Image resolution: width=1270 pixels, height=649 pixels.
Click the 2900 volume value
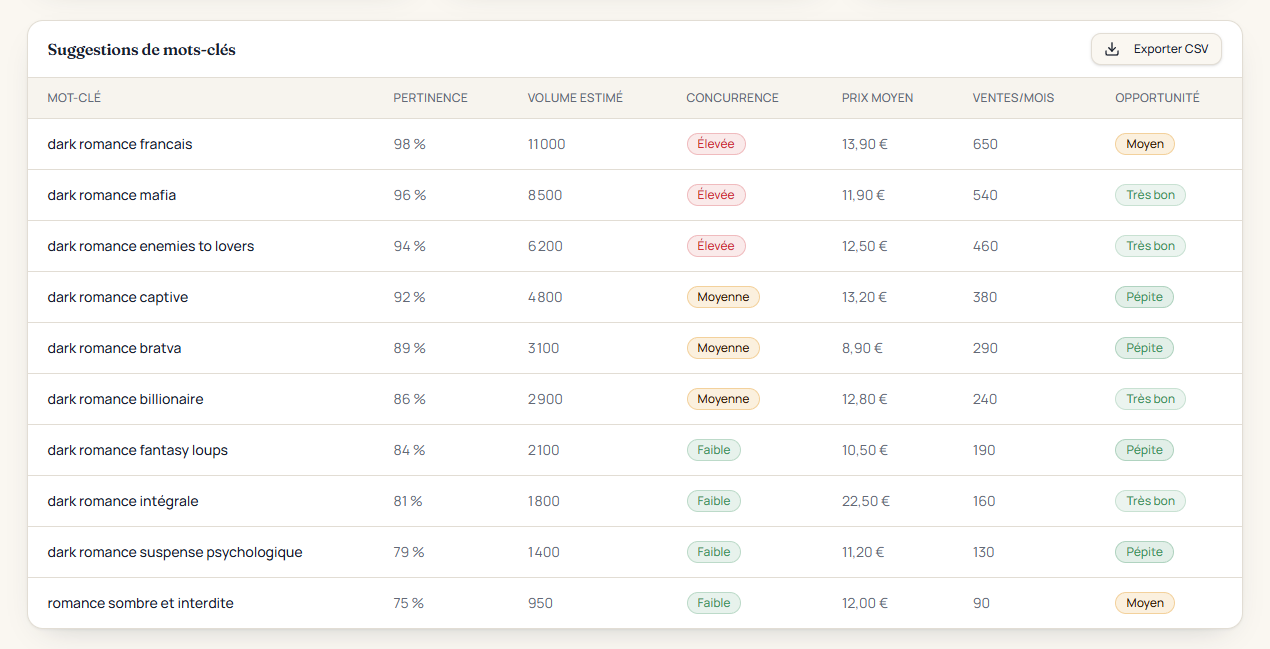[x=545, y=399]
